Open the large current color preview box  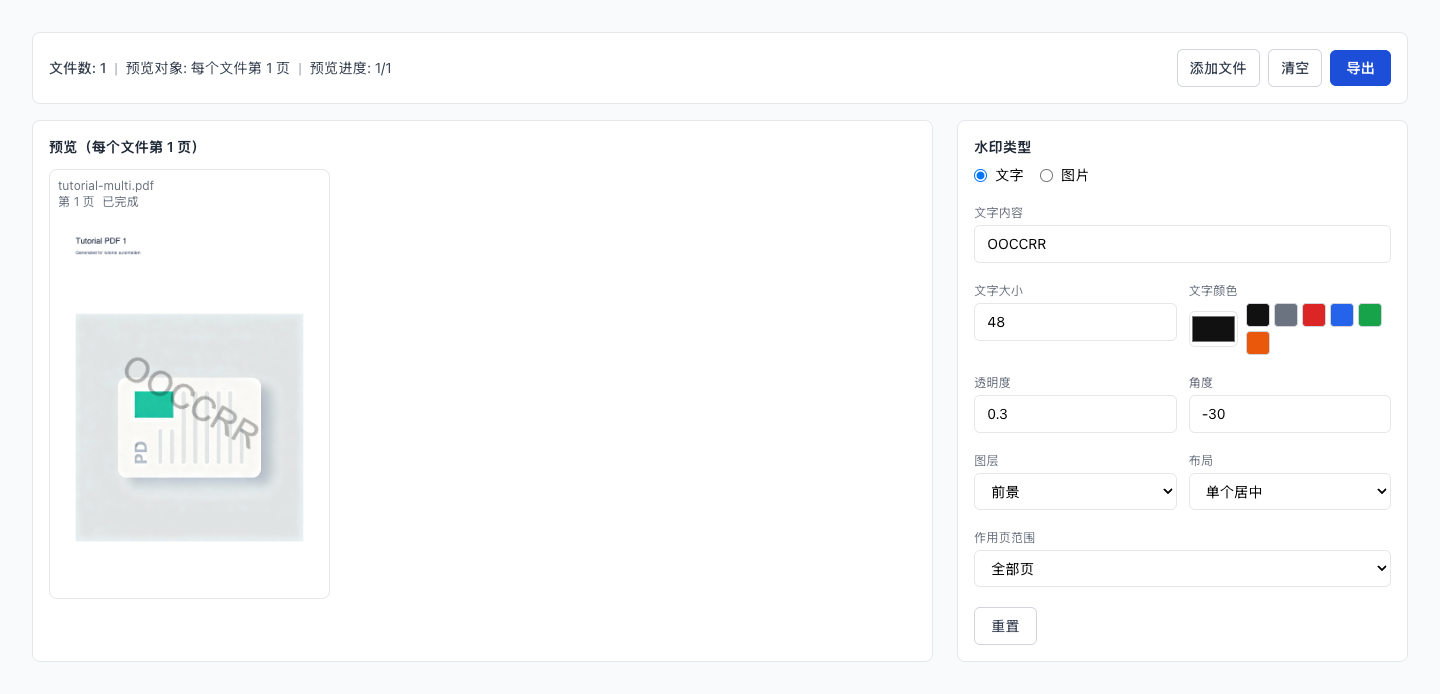click(1212, 328)
